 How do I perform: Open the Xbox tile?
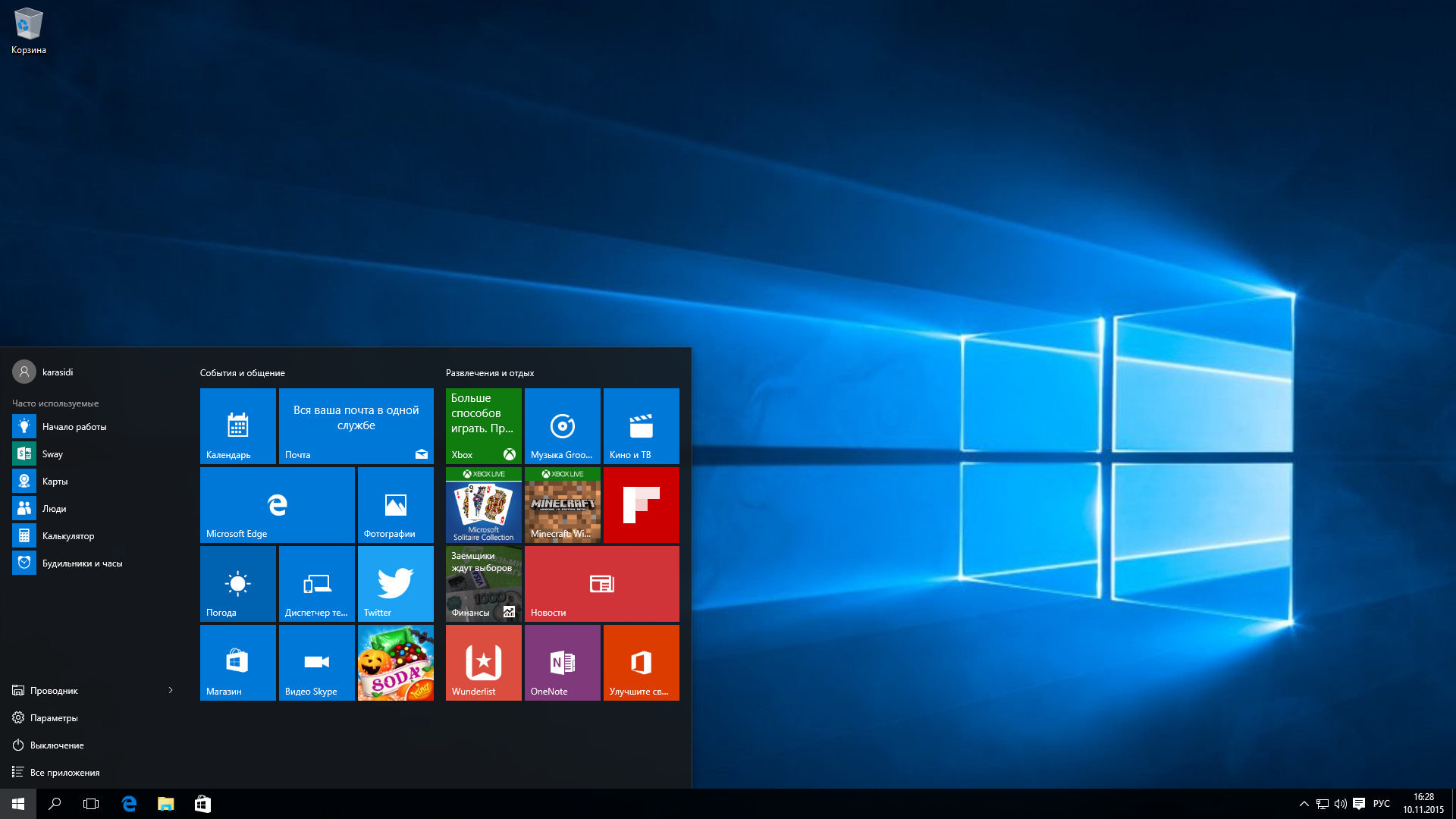point(484,426)
